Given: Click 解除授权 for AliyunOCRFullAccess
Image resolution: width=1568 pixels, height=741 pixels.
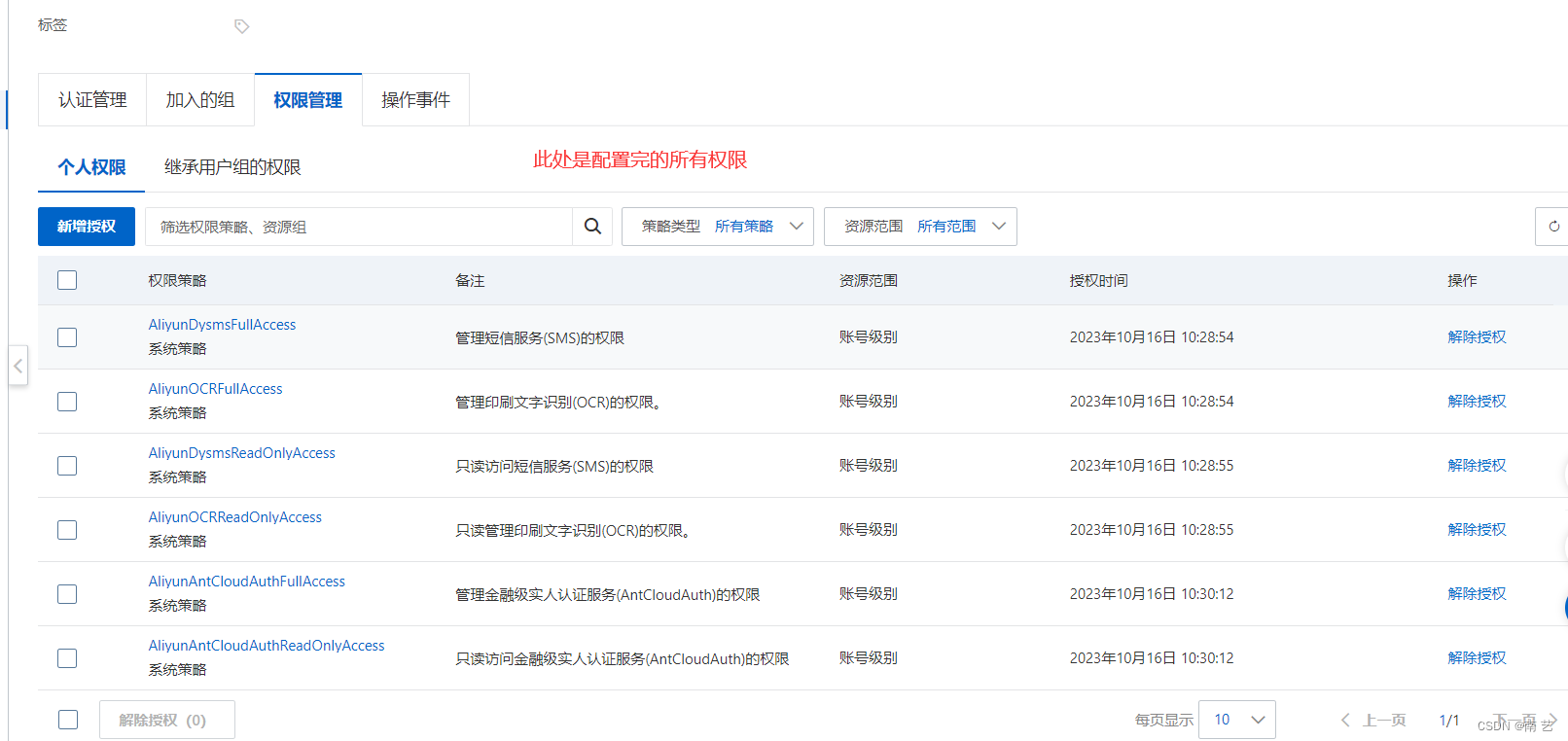Looking at the screenshot, I should (x=1477, y=402).
